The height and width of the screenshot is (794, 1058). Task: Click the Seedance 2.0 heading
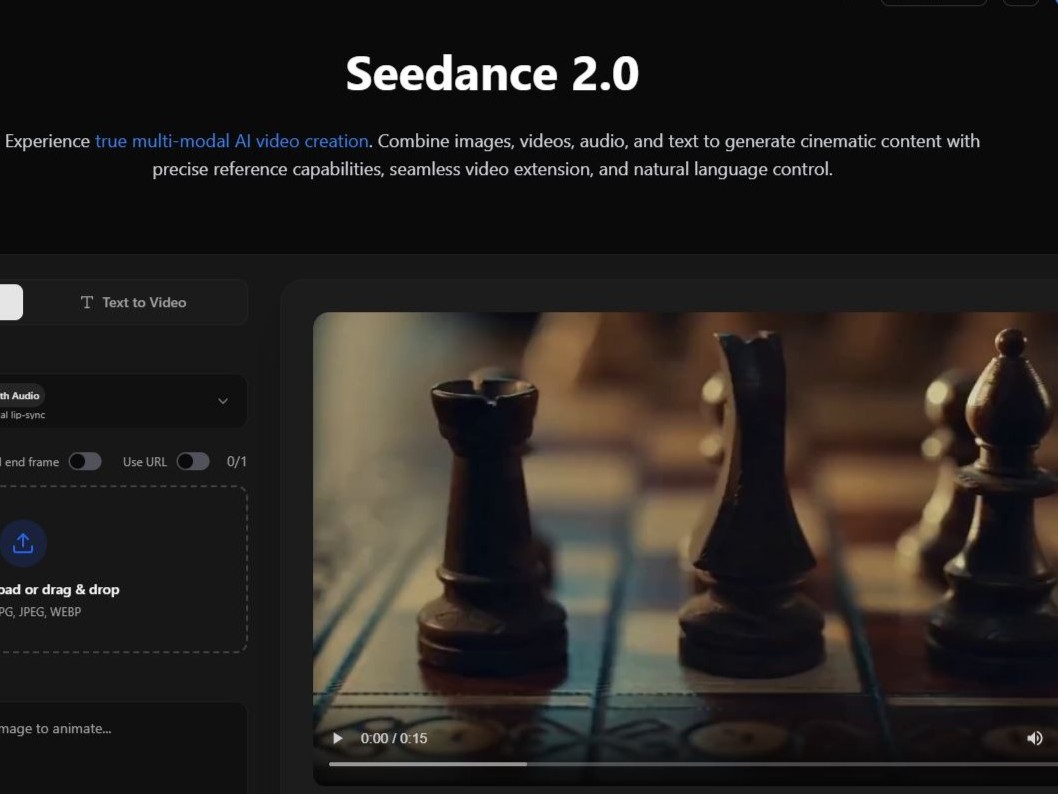pos(492,74)
